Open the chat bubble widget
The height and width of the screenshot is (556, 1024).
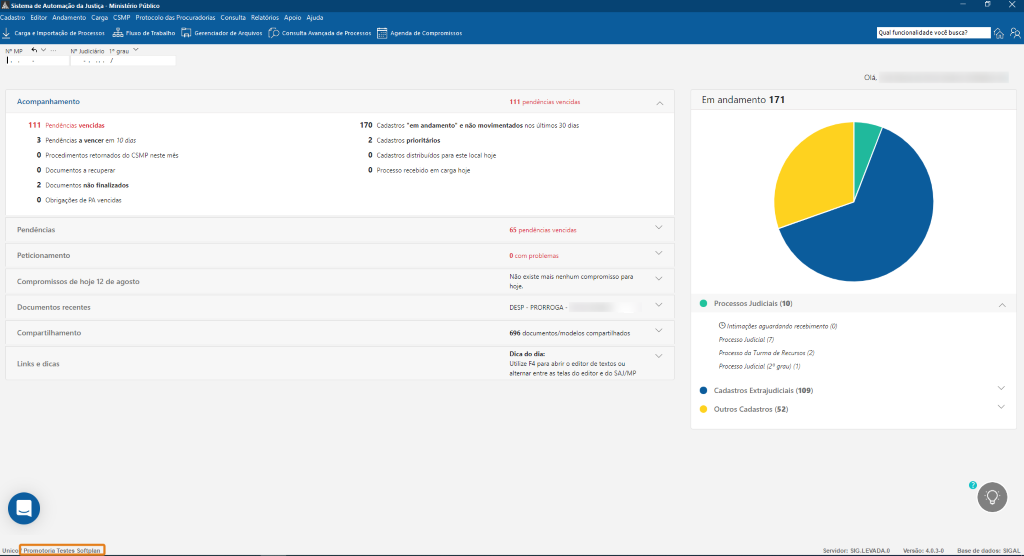click(x=24, y=508)
